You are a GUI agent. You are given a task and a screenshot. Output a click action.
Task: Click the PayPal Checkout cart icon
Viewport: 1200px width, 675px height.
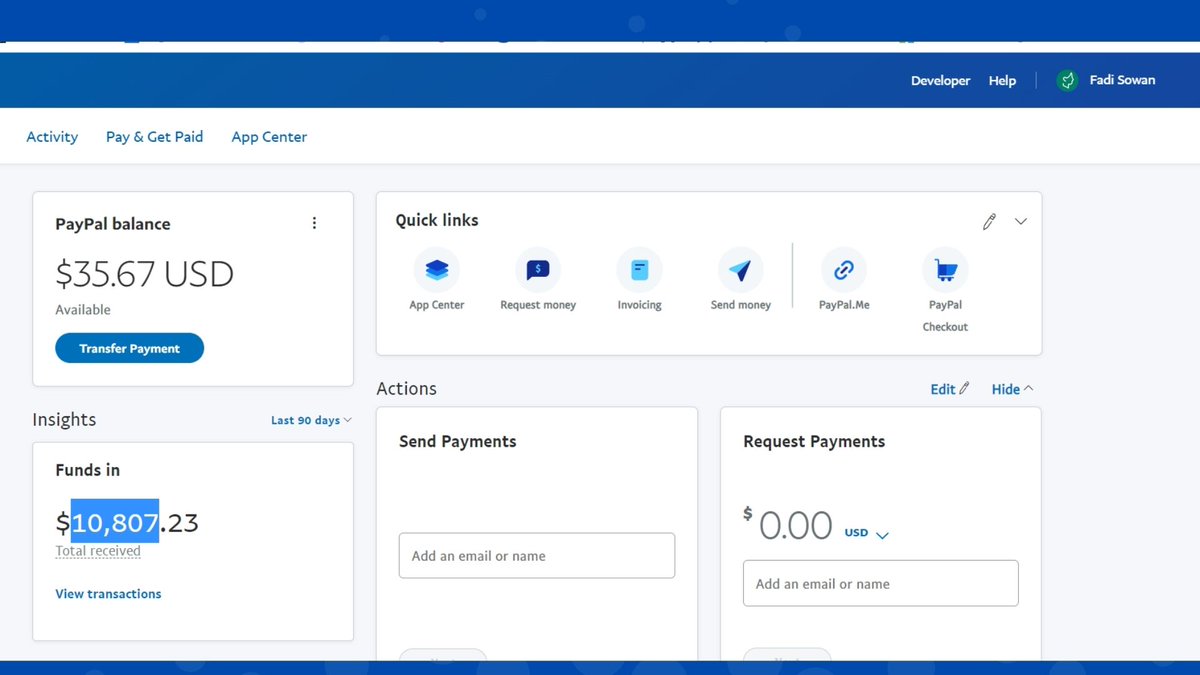click(945, 270)
